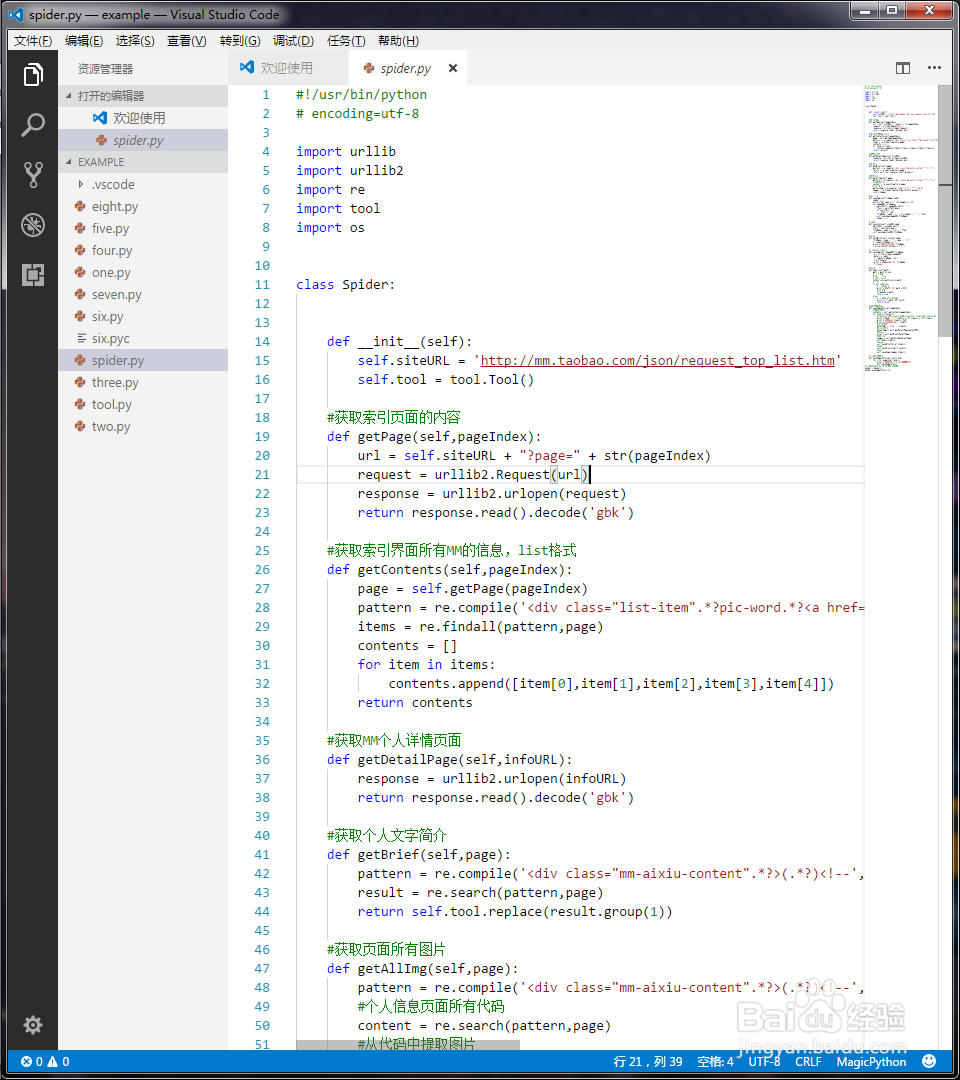Open the 查看(V) menu
This screenshot has height=1080, width=960.
[x=187, y=41]
